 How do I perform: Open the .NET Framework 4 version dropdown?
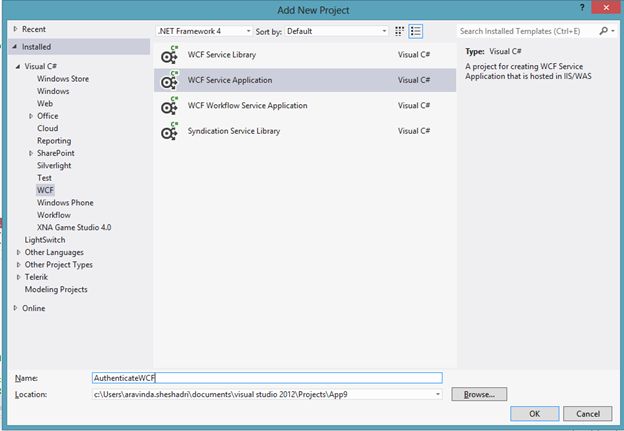204,31
